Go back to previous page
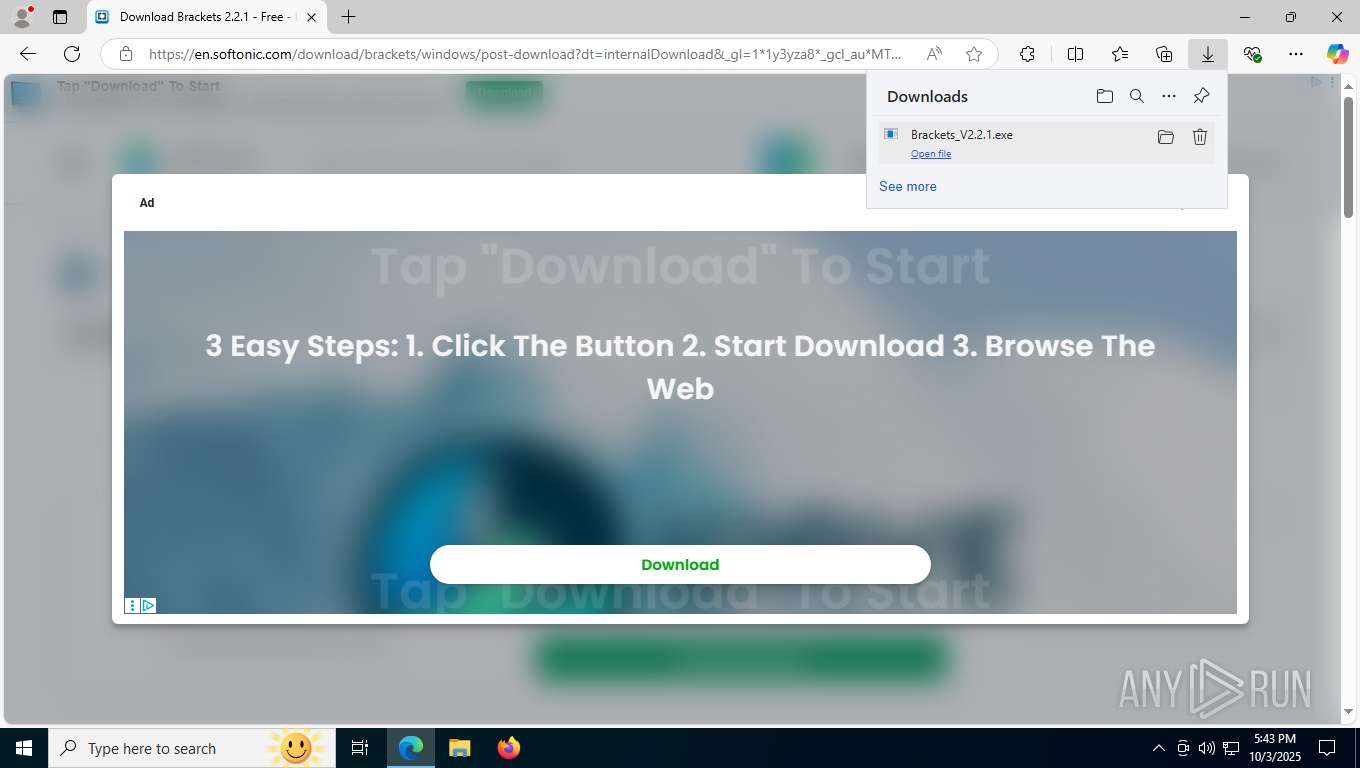This screenshot has height=768, width=1360. pyautogui.click(x=28, y=54)
